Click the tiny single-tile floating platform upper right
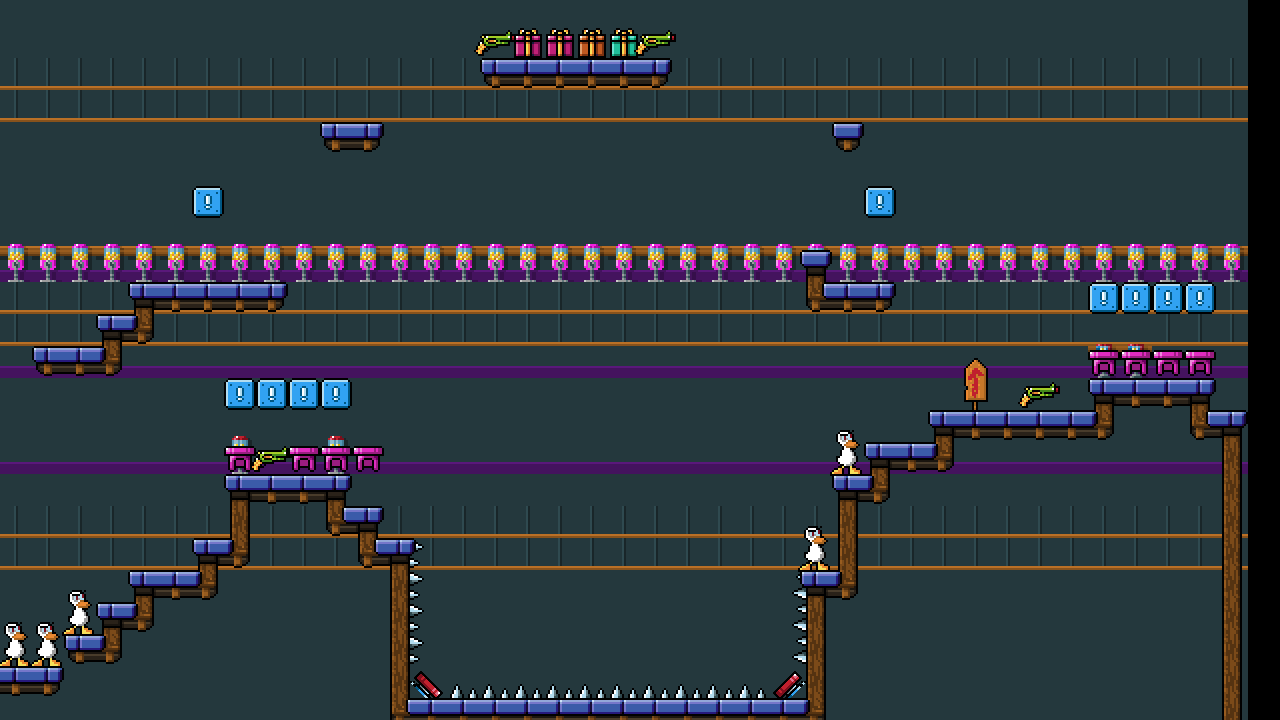This screenshot has width=1280, height=720. coord(848,136)
